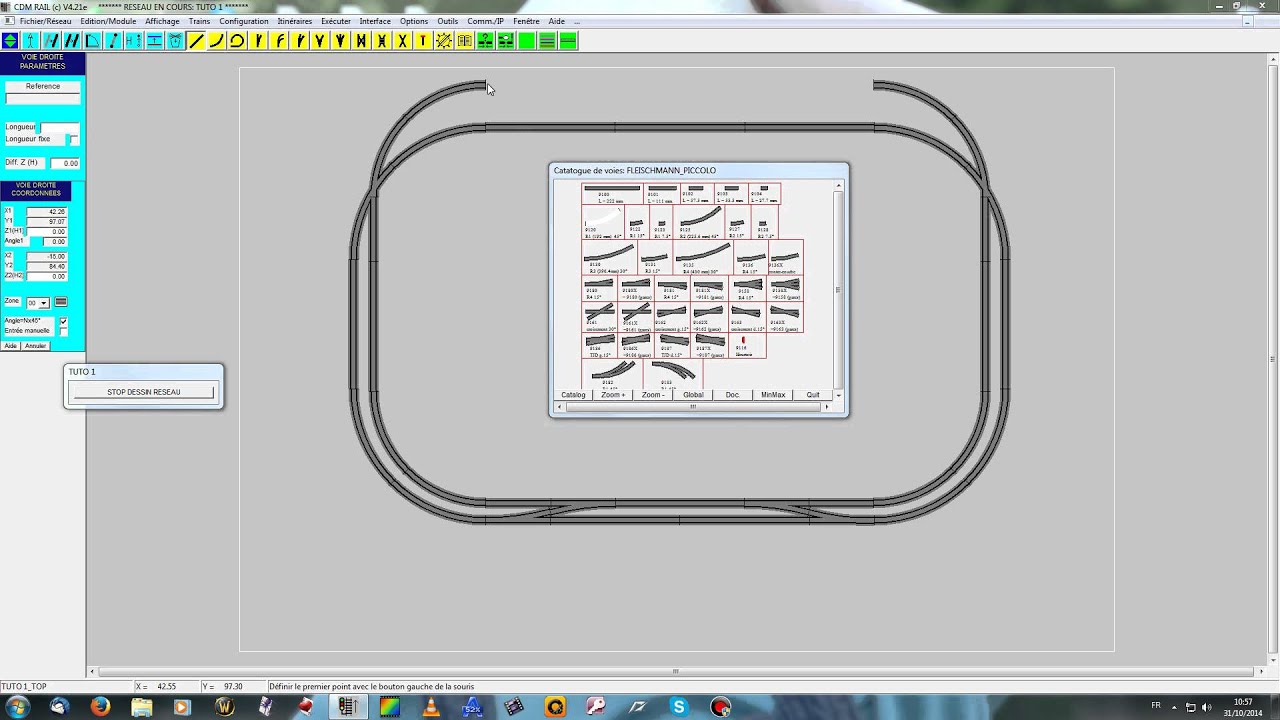Uncheck the Angle=Nx45° checkbox
The width and height of the screenshot is (1280, 720).
tap(63, 321)
